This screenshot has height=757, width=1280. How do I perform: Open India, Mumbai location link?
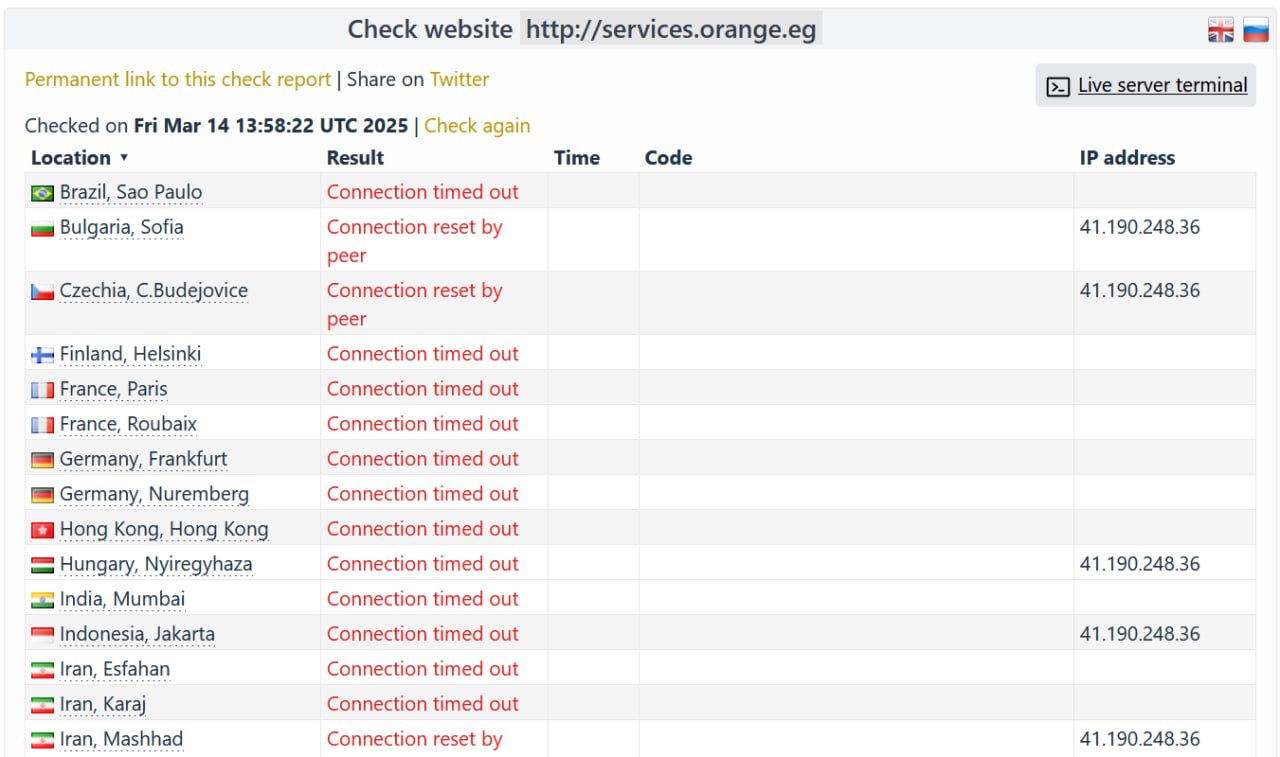tap(123, 599)
